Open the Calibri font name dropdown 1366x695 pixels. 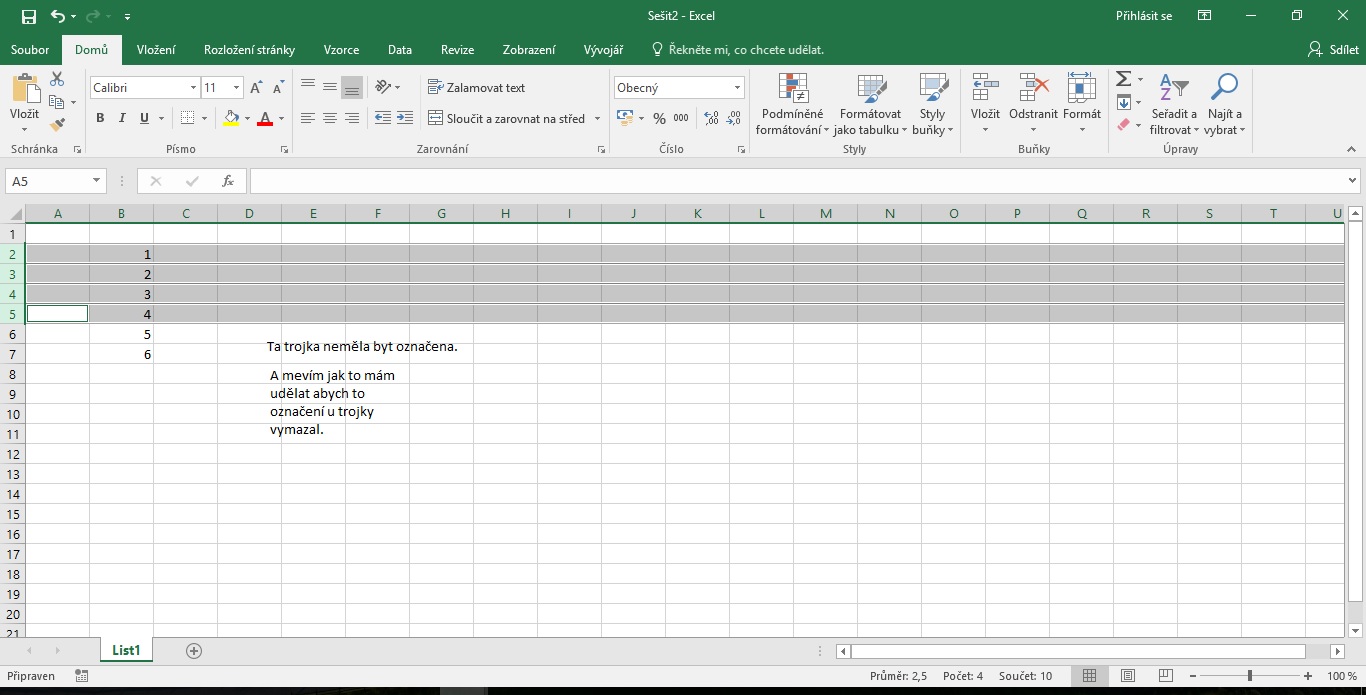193,88
